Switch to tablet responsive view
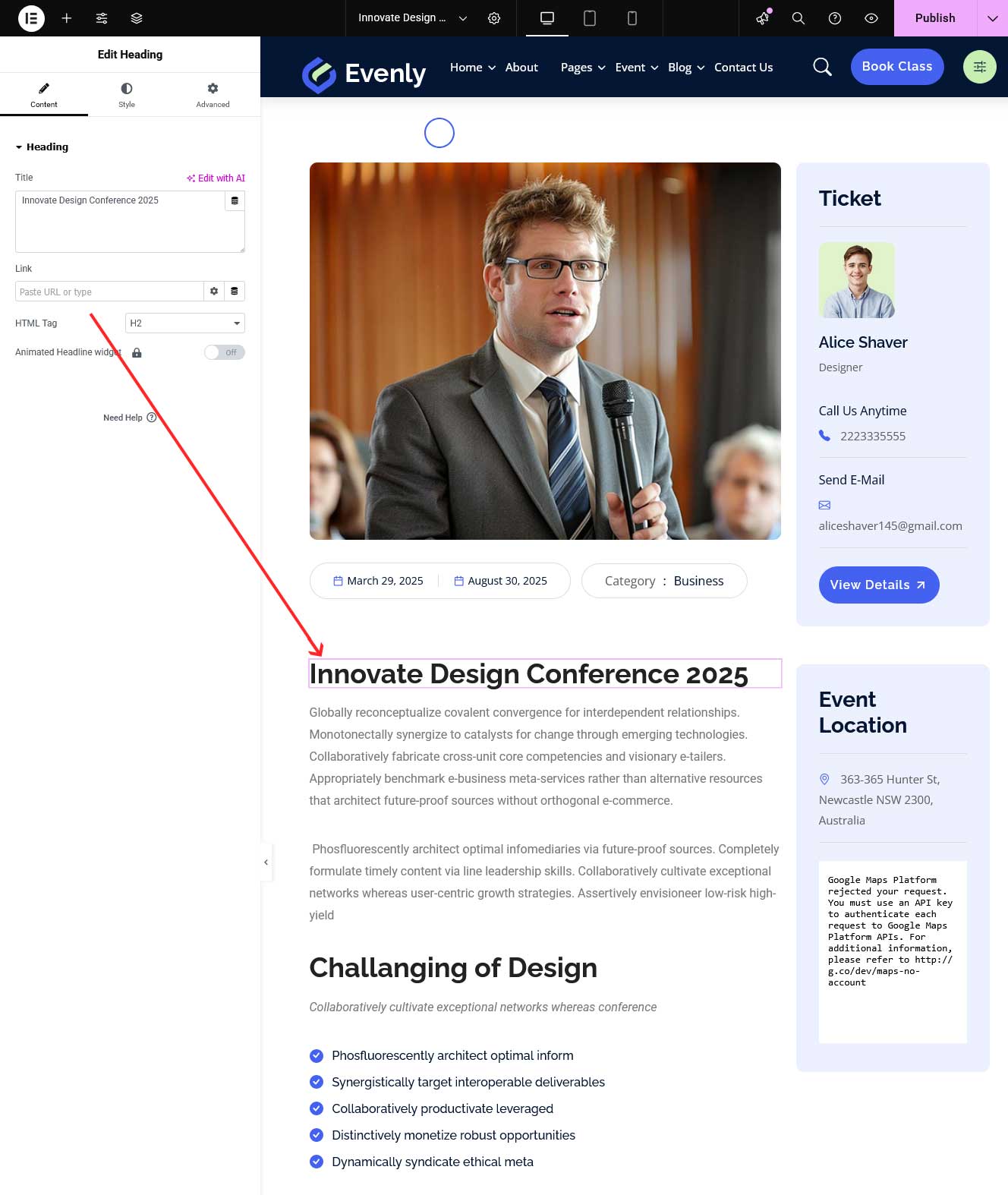The width and height of the screenshot is (1008, 1195). [589, 18]
